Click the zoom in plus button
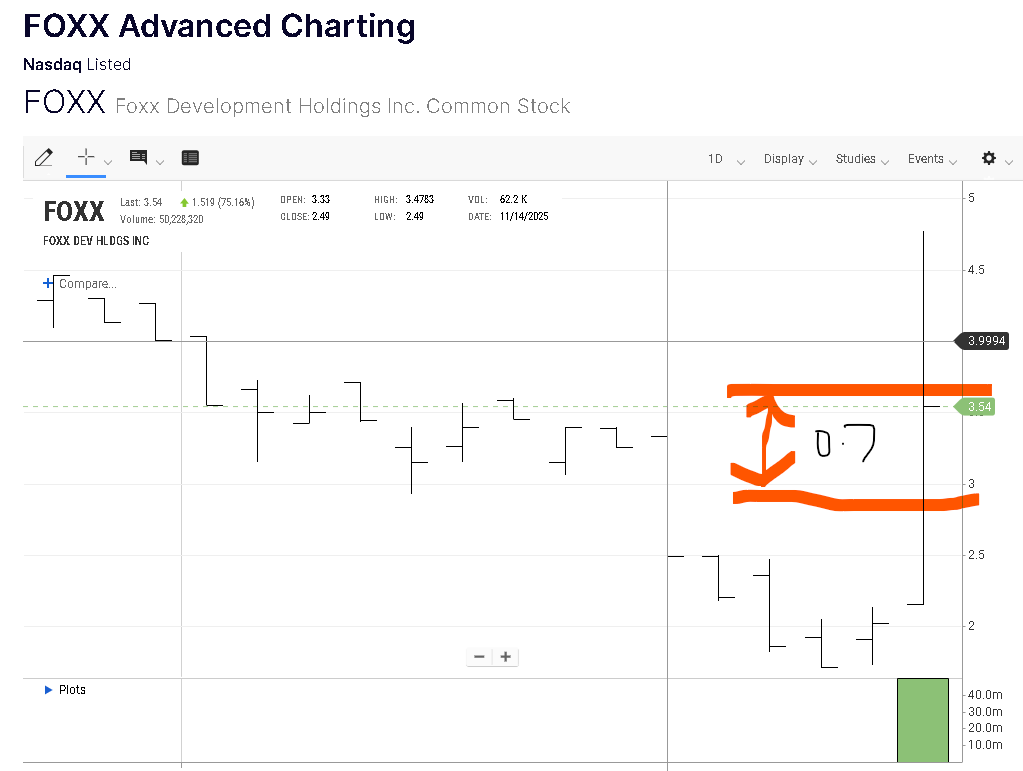 (x=506, y=657)
